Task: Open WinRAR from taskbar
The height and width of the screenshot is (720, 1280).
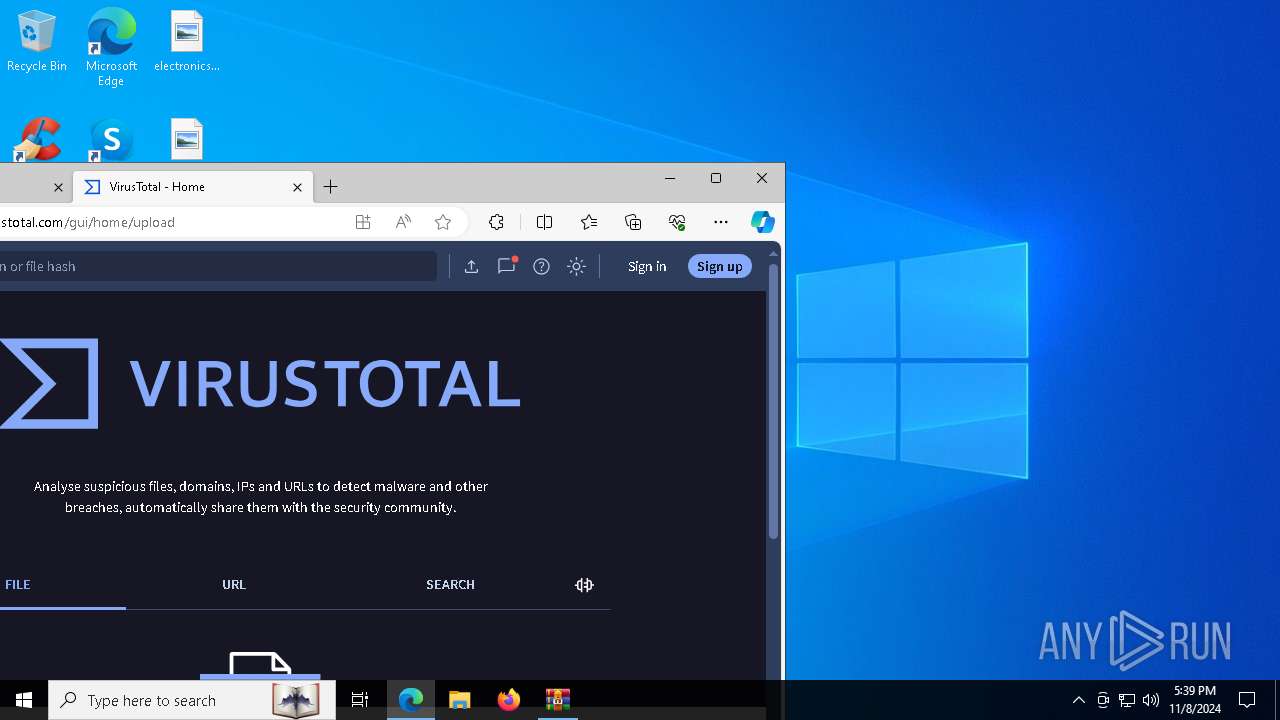Action: 558,700
